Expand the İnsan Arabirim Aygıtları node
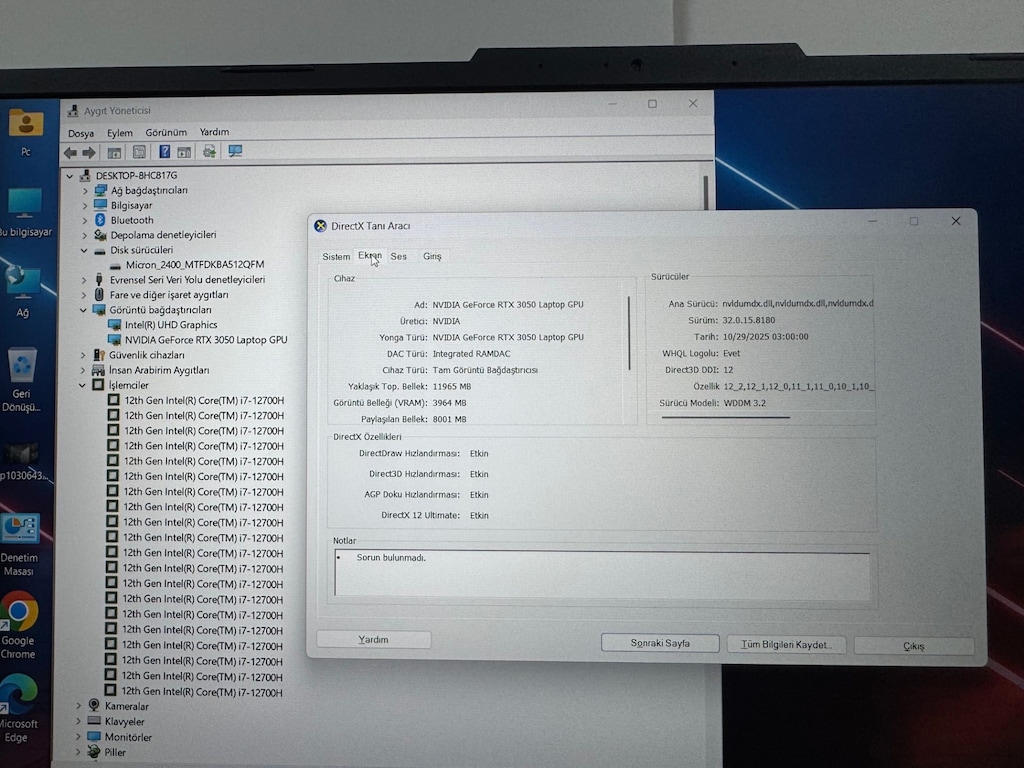This screenshot has height=768, width=1024. coord(83,370)
